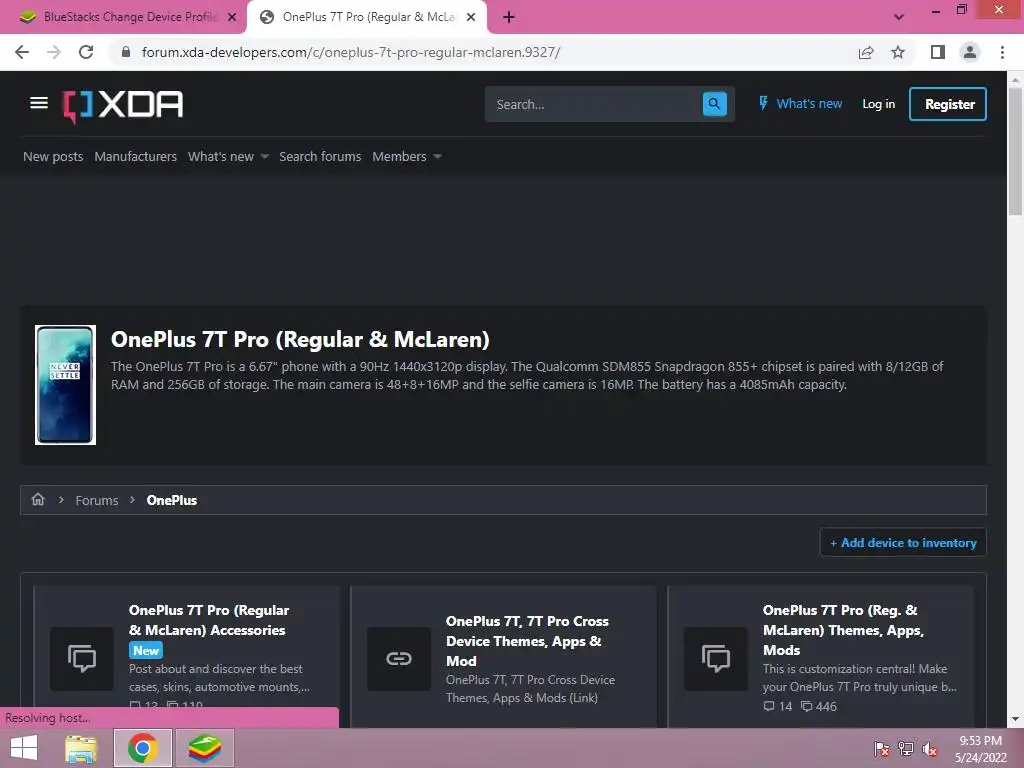This screenshot has height=768, width=1024.
Task: Click the Themes, Apps, Mods chat icon
Action: click(x=716, y=658)
